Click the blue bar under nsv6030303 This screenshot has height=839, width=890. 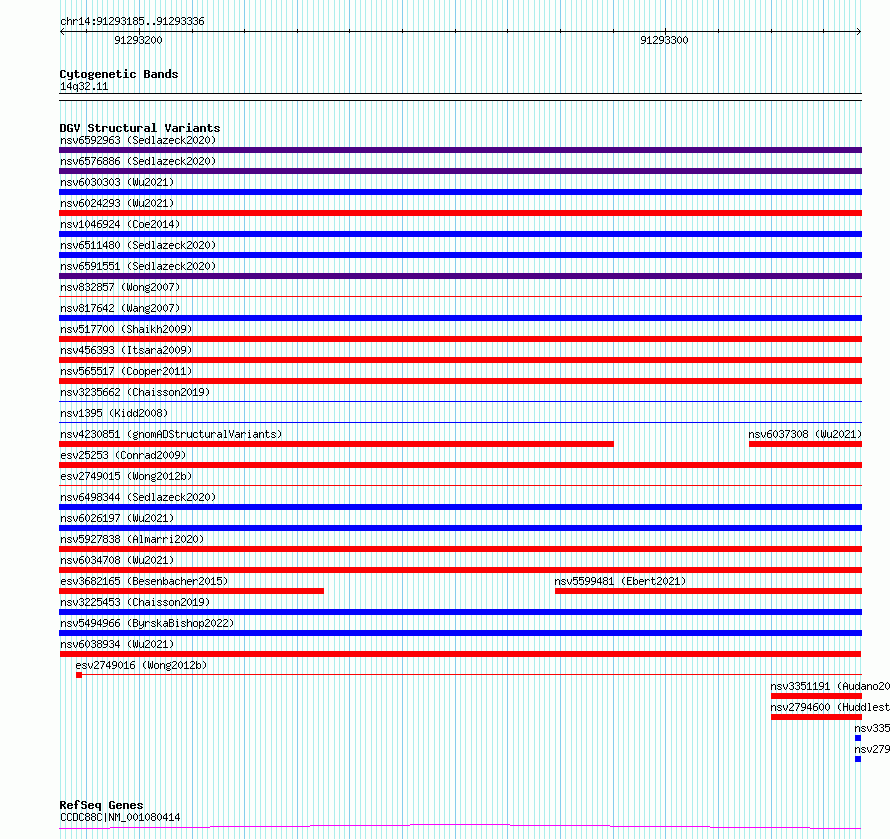point(460,192)
